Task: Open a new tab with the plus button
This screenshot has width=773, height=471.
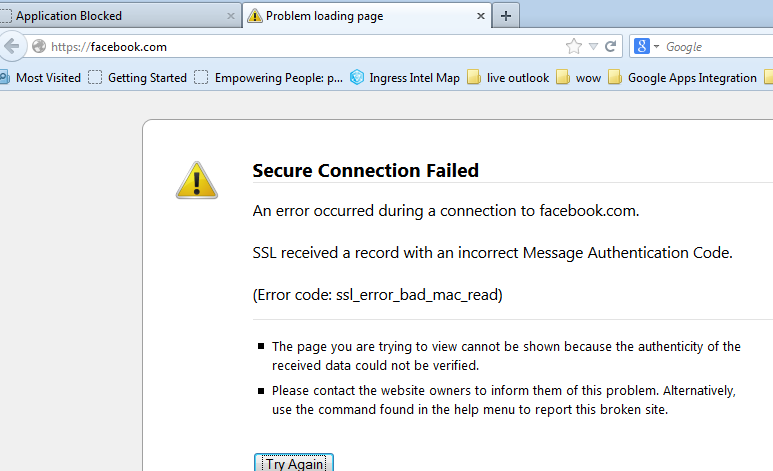Action: [x=506, y=15]
